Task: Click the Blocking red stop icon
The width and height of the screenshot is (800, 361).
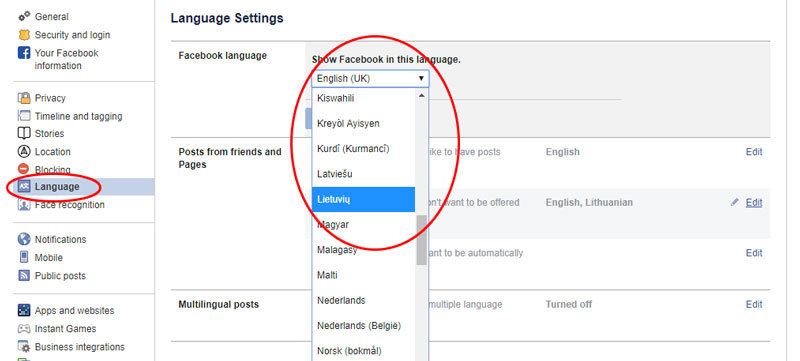Action: (24, 169)
